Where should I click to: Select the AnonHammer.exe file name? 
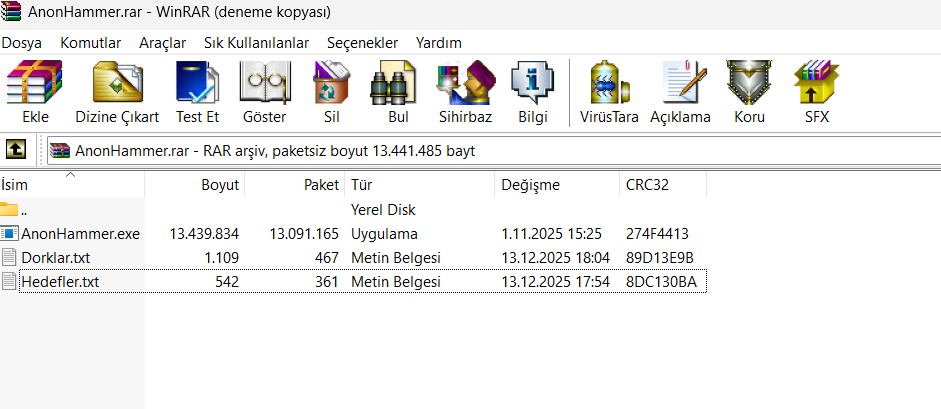[80, 233]
